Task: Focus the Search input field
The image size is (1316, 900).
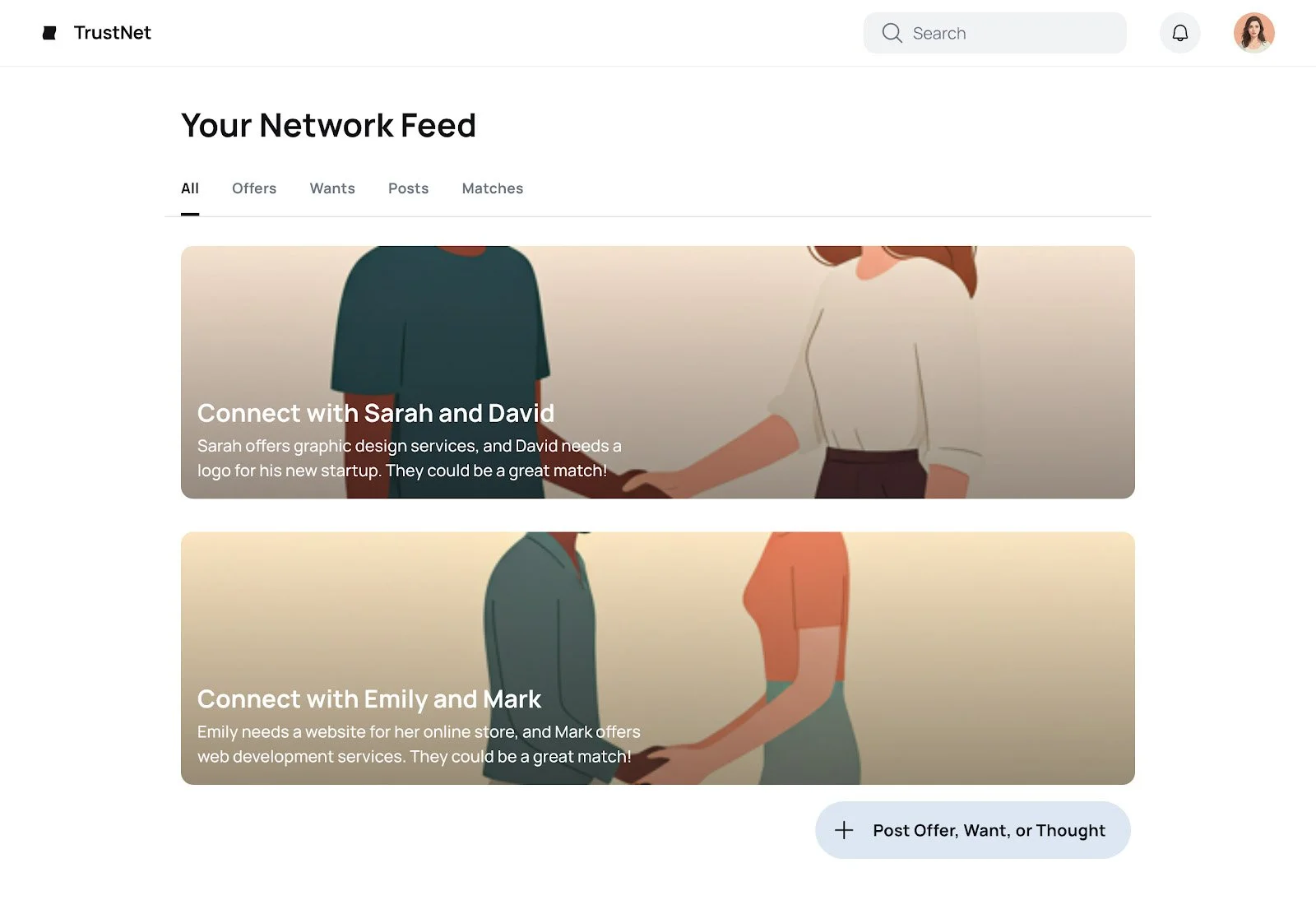Action: coord(994,33)
